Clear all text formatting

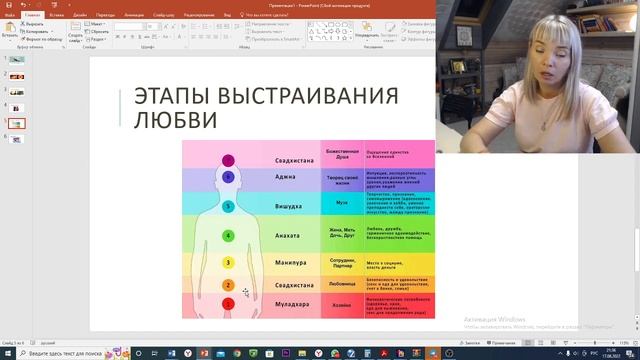183,27
